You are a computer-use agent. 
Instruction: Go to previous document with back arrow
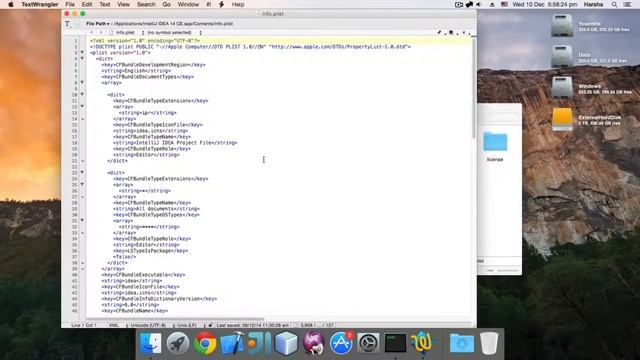(91, 32)
